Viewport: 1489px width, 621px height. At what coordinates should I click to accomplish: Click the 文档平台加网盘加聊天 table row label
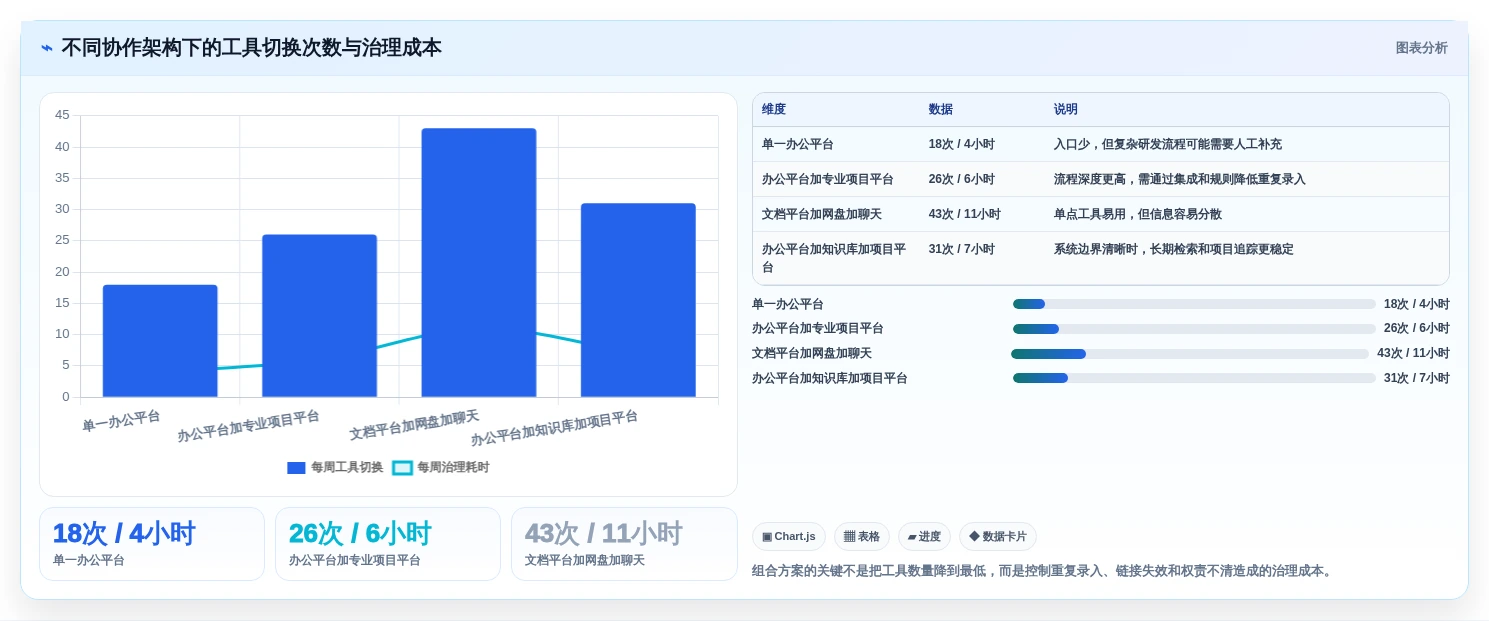(x=822, y=214)
